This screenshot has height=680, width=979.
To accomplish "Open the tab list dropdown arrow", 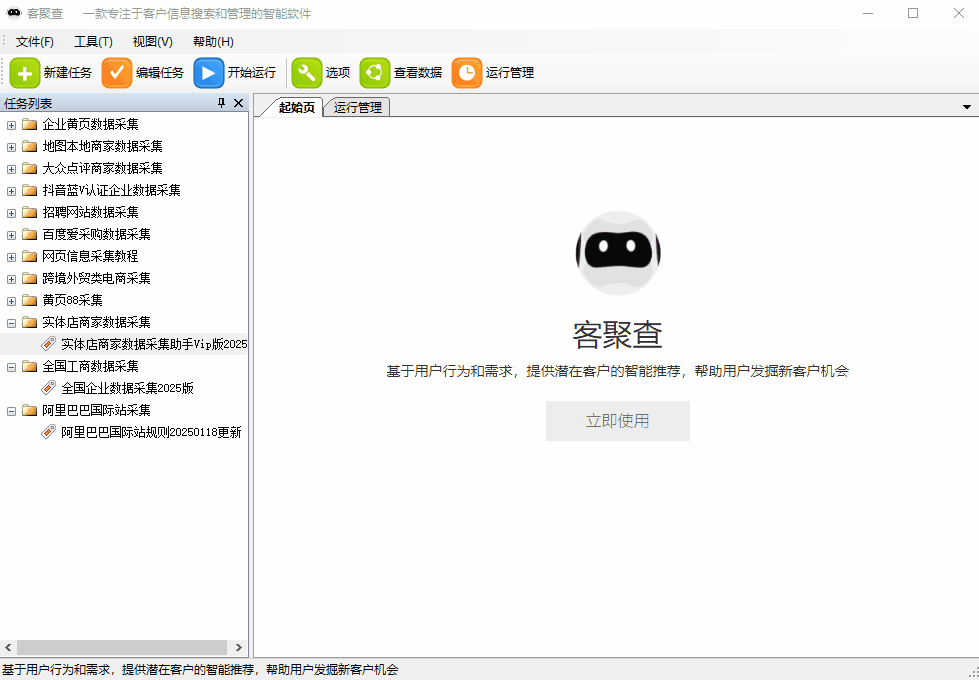I will (967, 107).
